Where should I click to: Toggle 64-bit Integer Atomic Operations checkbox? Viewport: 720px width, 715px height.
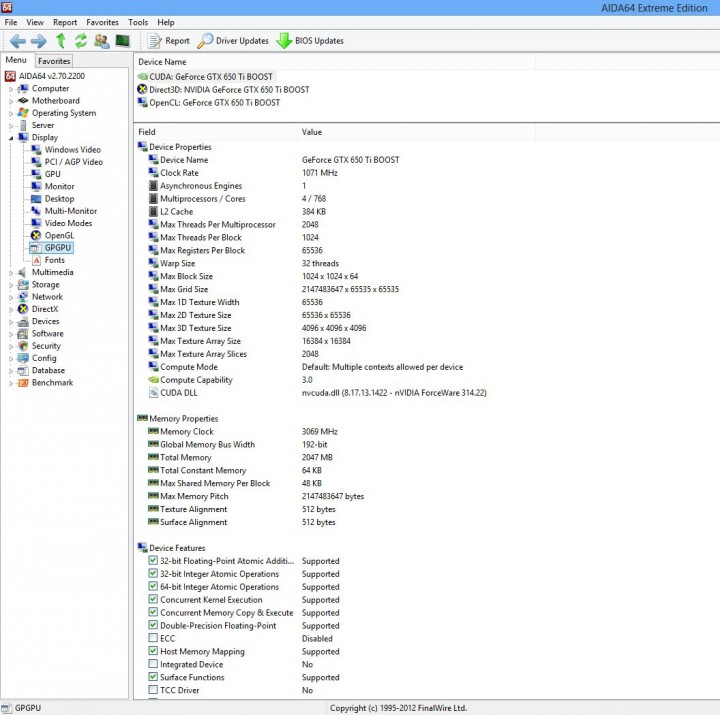153,586
